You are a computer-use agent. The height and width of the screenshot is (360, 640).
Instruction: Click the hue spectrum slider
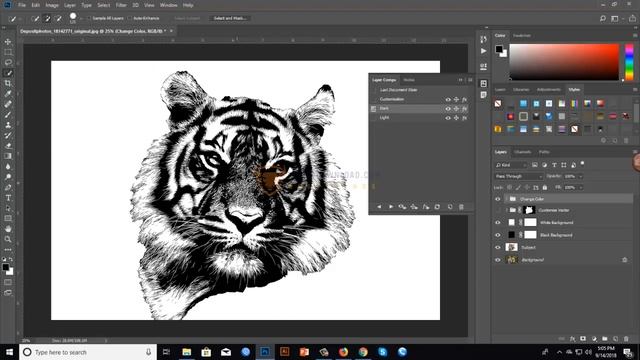click(x=629, y=62)
